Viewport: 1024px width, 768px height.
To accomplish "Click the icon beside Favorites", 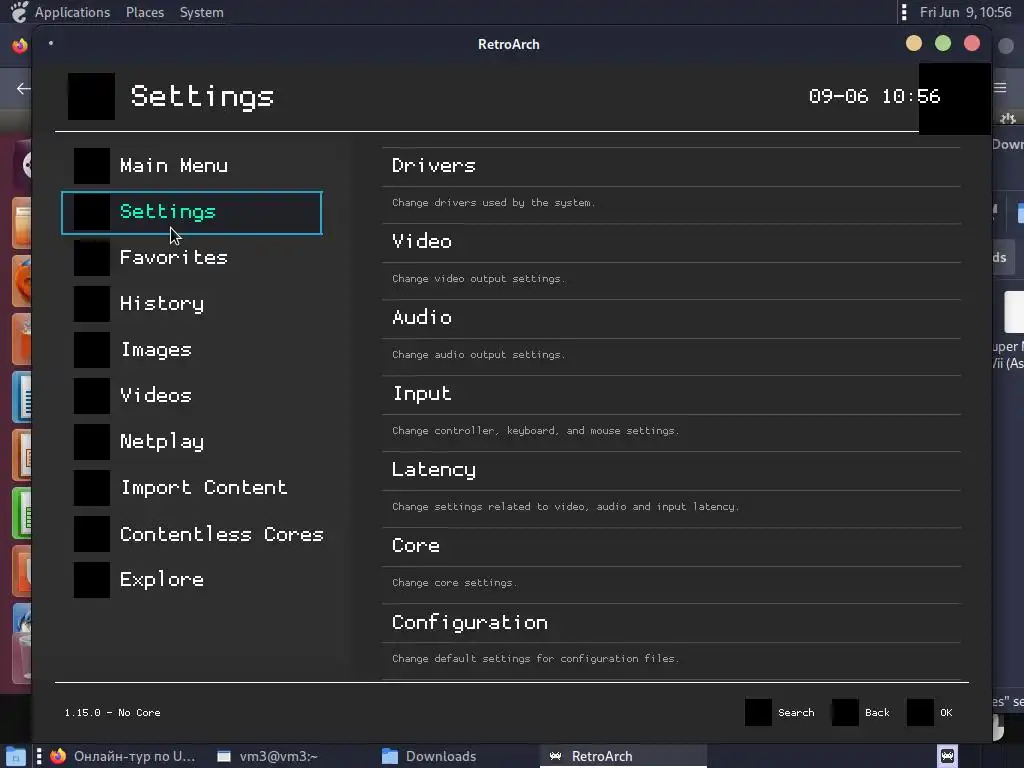I will pyautogui.click(x=91, y=258).
